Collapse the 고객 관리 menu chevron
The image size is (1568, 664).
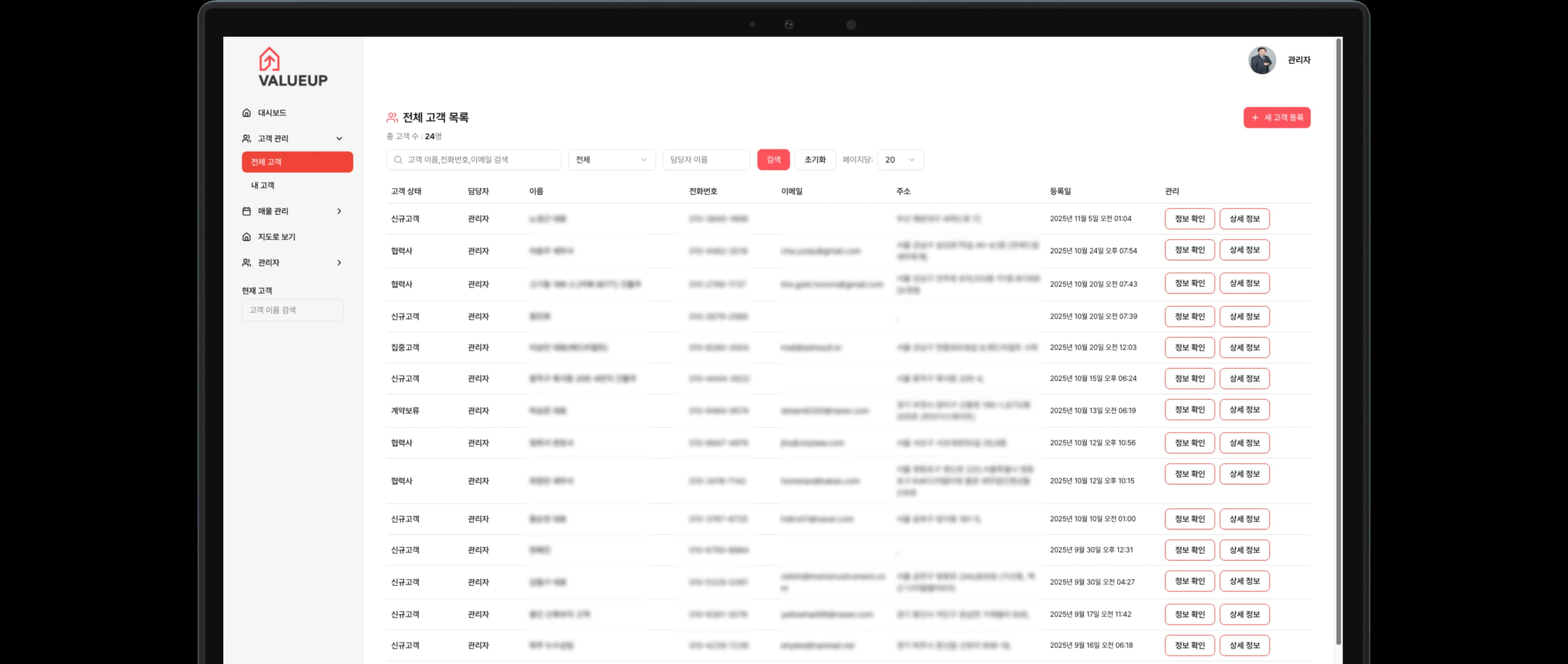[x=339, y=139]
